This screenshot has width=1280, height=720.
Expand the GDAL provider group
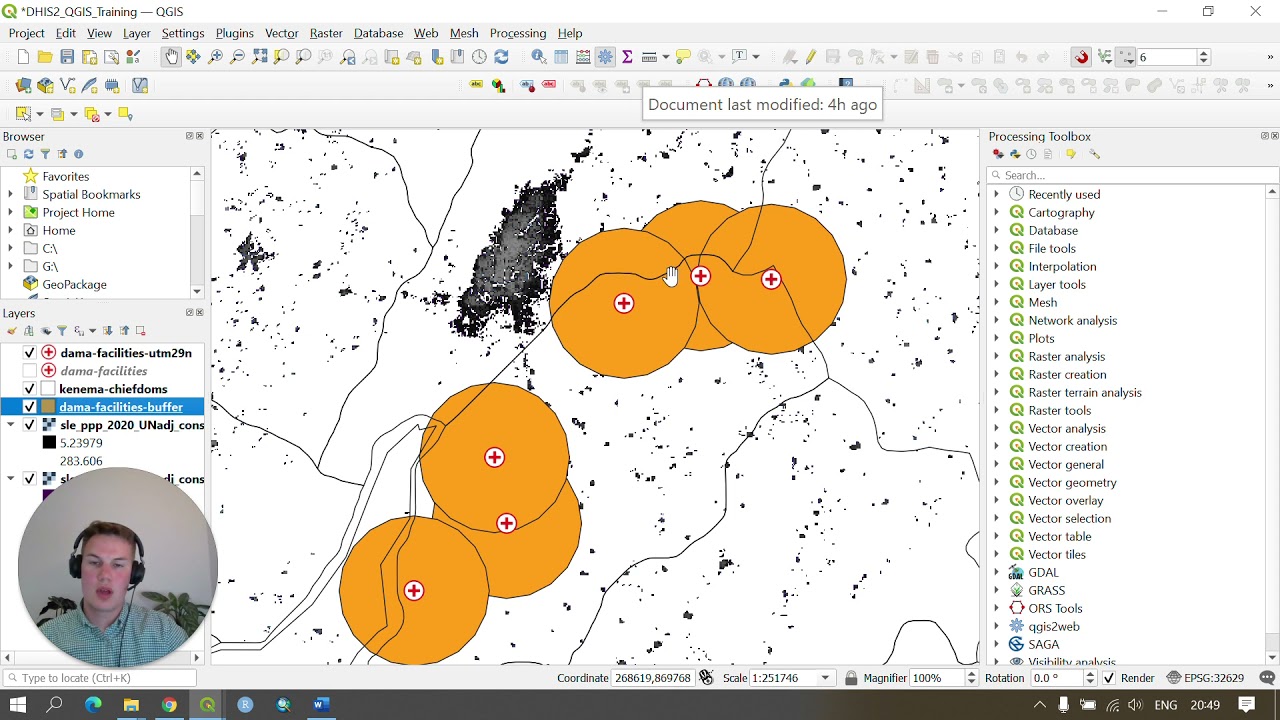(x=996, y=572)
